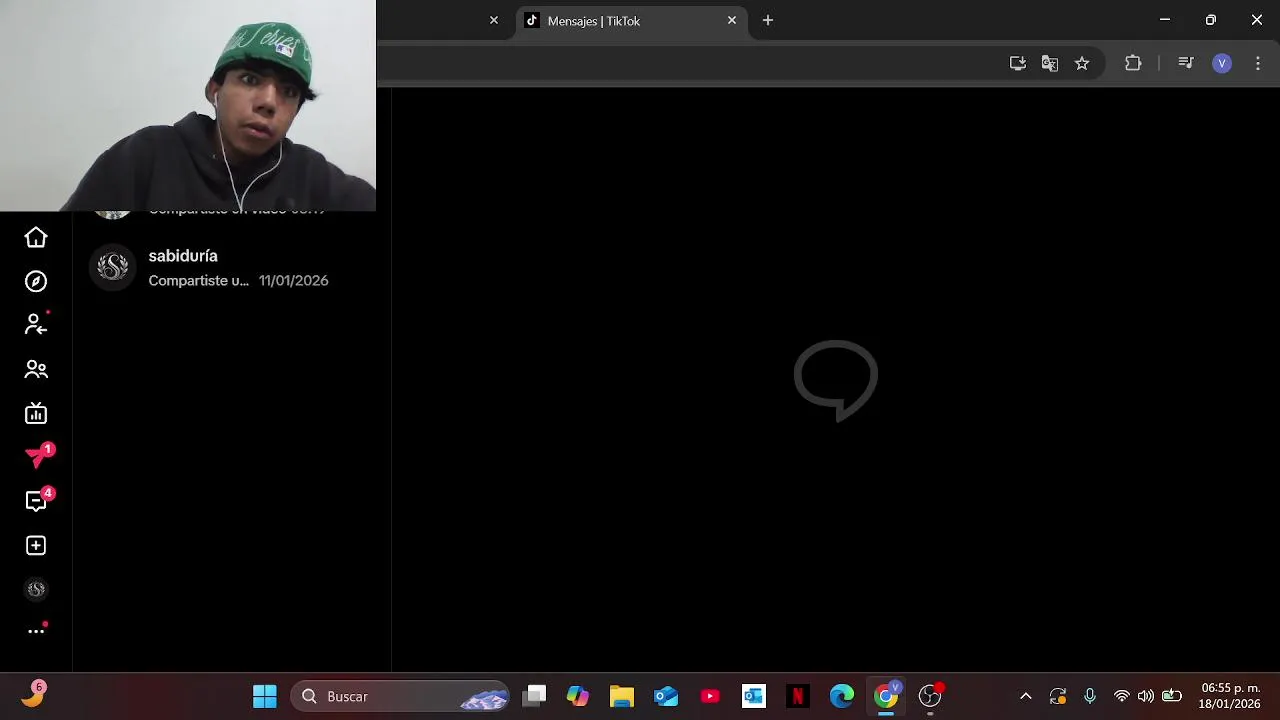Open classic Outlook taskbar icon
This screenshot has width=1280, height=720.
pos(754,696)
